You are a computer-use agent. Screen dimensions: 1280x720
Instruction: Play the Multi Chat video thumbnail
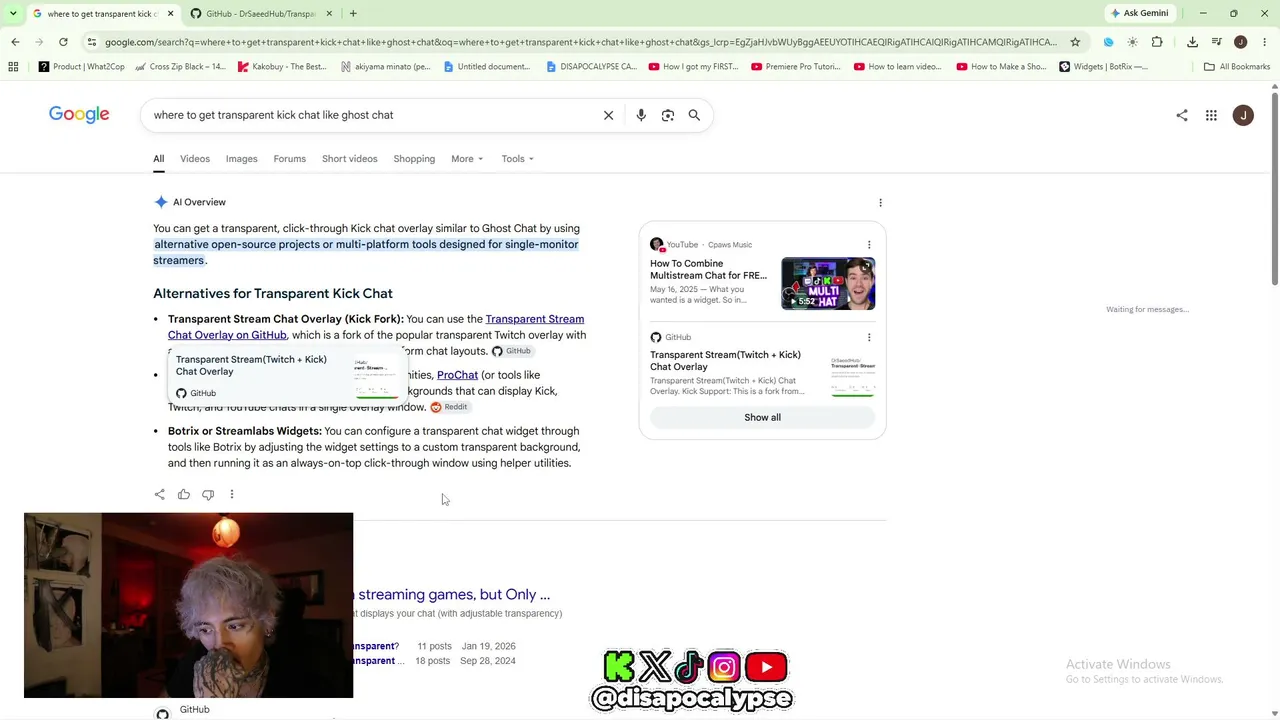point(828,284)
